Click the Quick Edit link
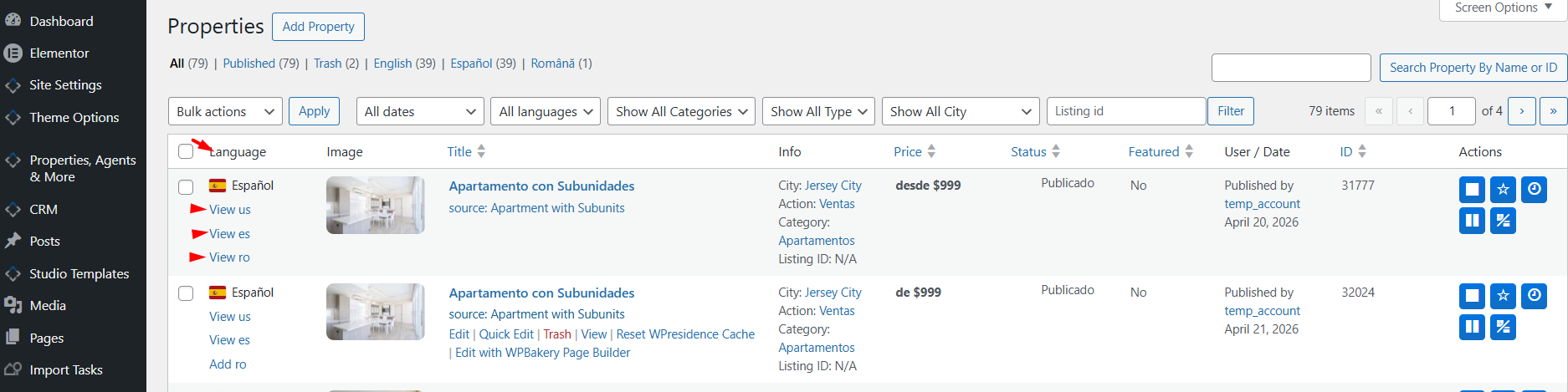The image size is (1568, 392). (506, 334)
